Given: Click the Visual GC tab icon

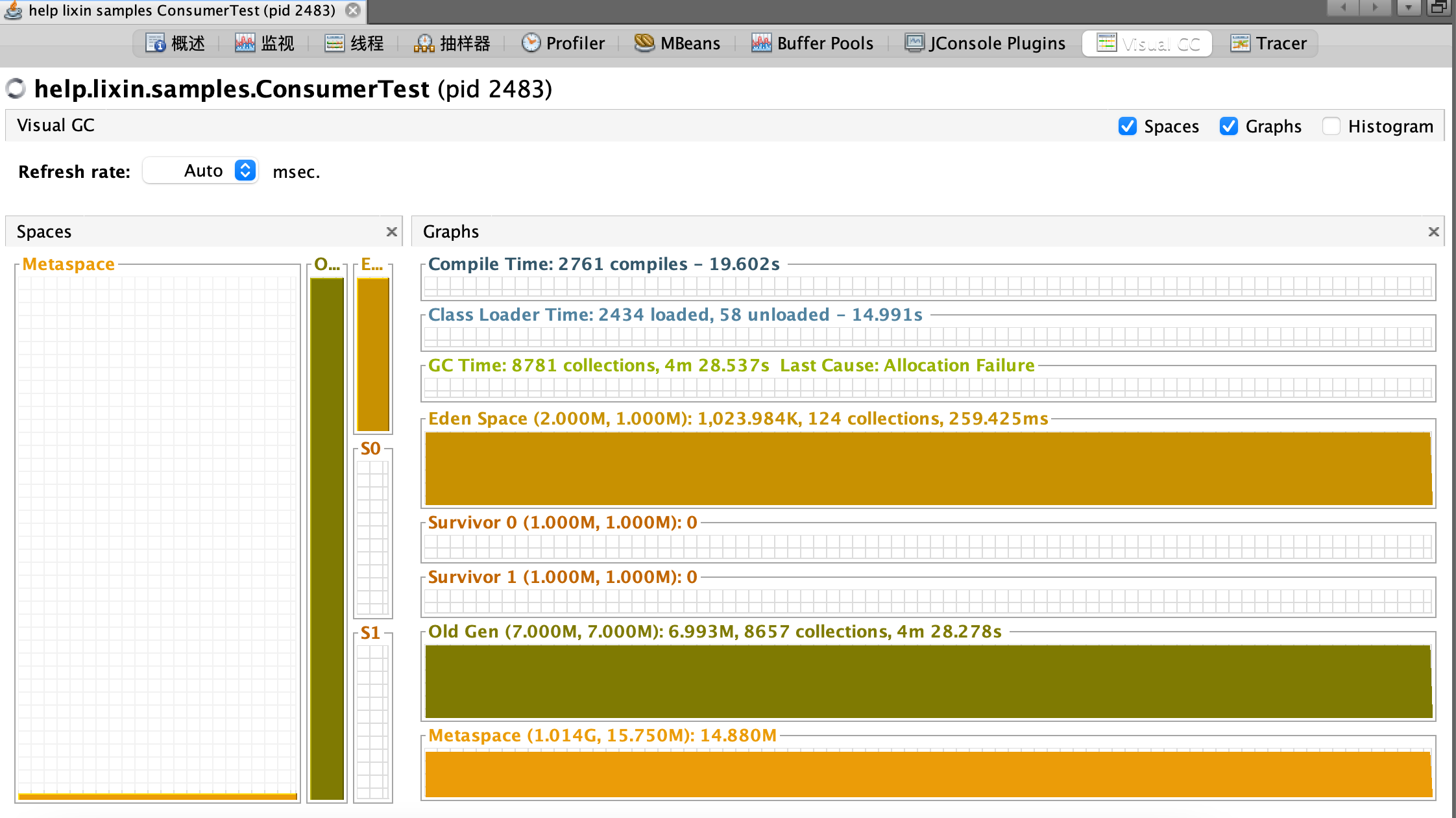Looking at the screenshot, I should click(1104, 43).
